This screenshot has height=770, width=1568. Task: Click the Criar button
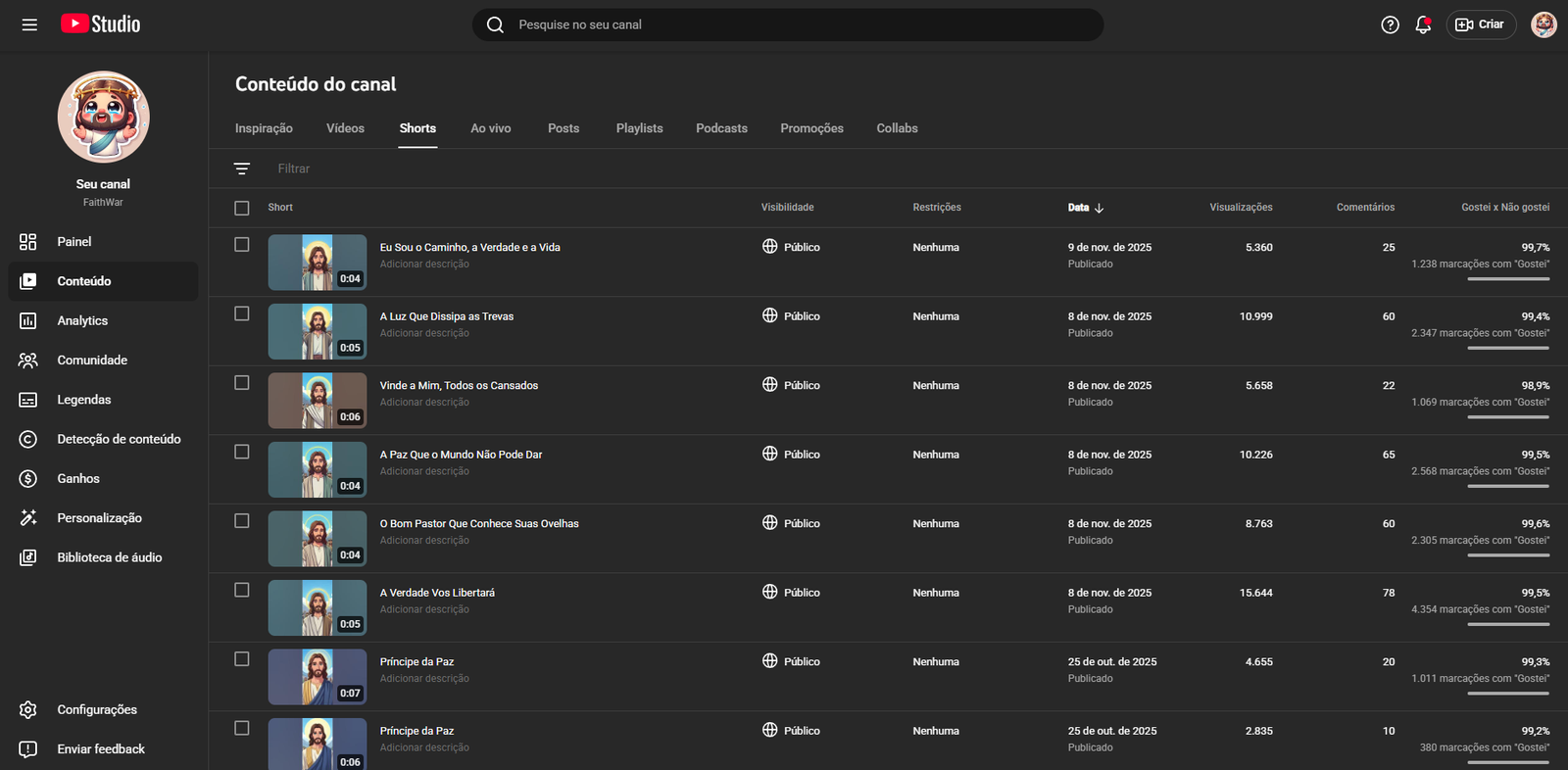pos(1480,24)
